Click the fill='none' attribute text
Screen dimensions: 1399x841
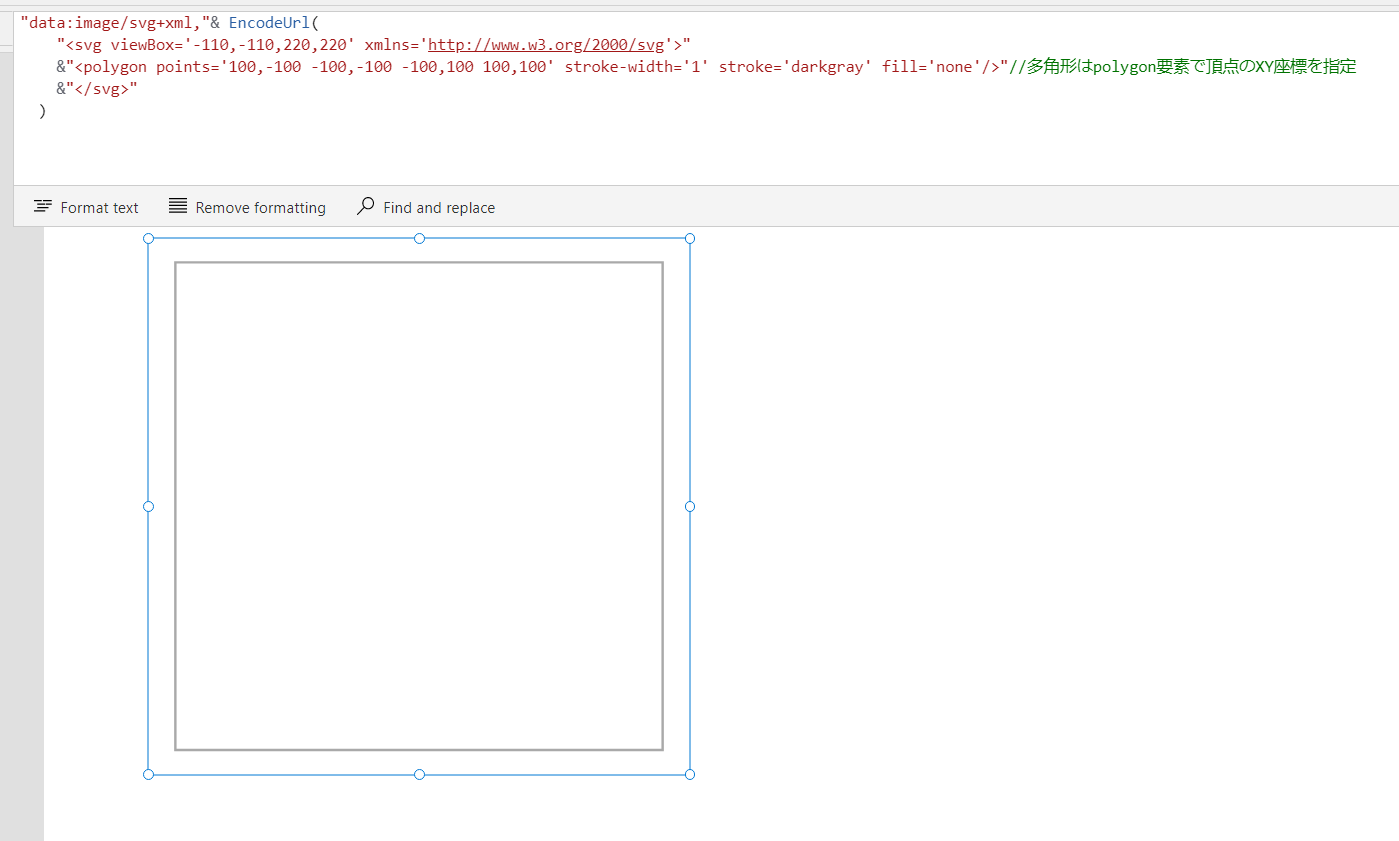(x=932, y=66)
